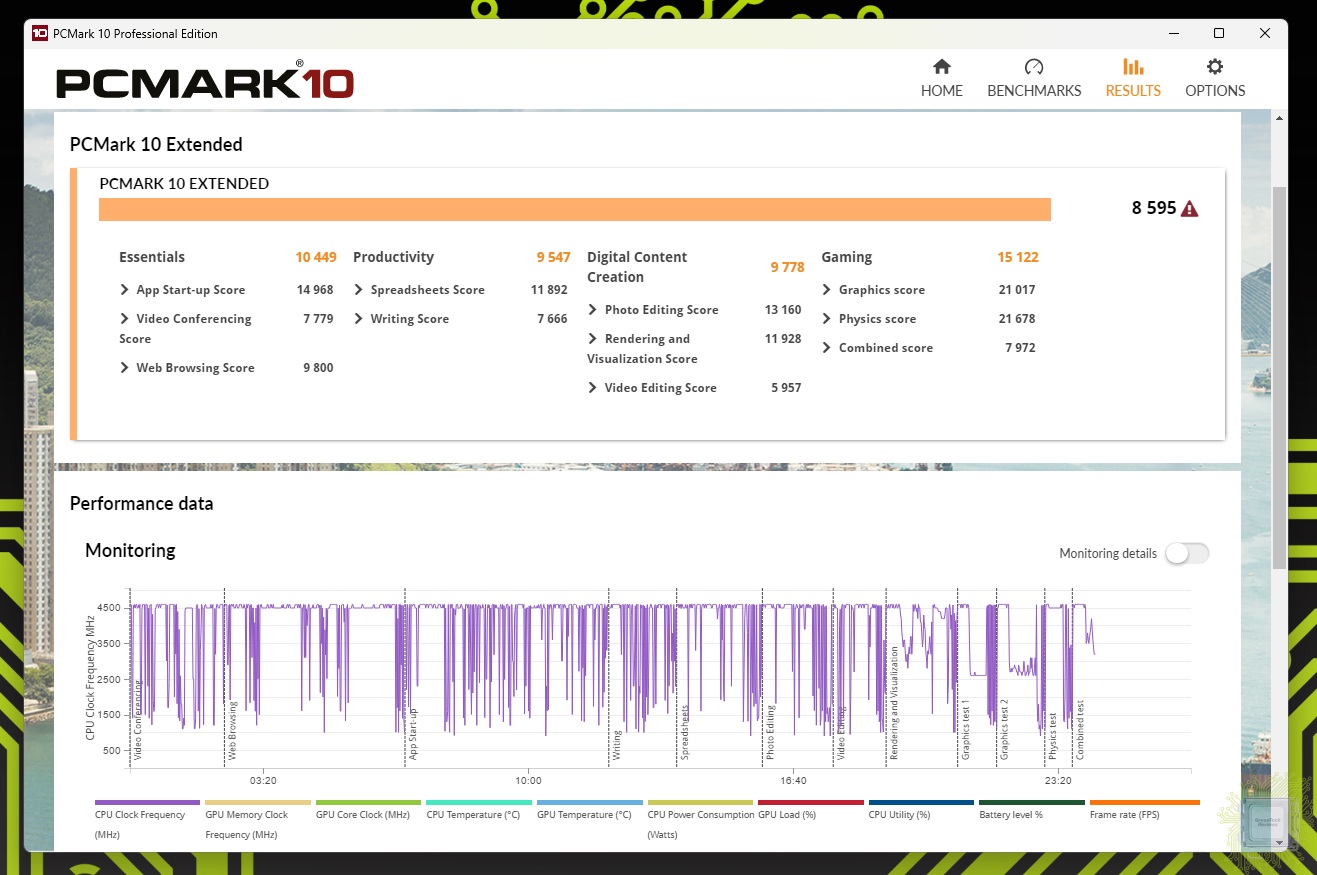1317x875 pixels.
Task: Select the GPU Load legend swatch
Action: (810, 802)
